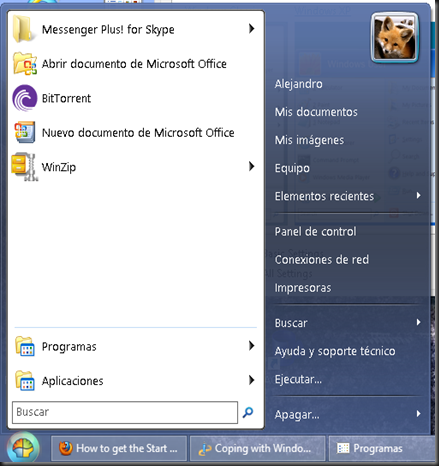This screenshot has width=439, height=466.
Task: Open Panel de control
Action: click(315, 231)
